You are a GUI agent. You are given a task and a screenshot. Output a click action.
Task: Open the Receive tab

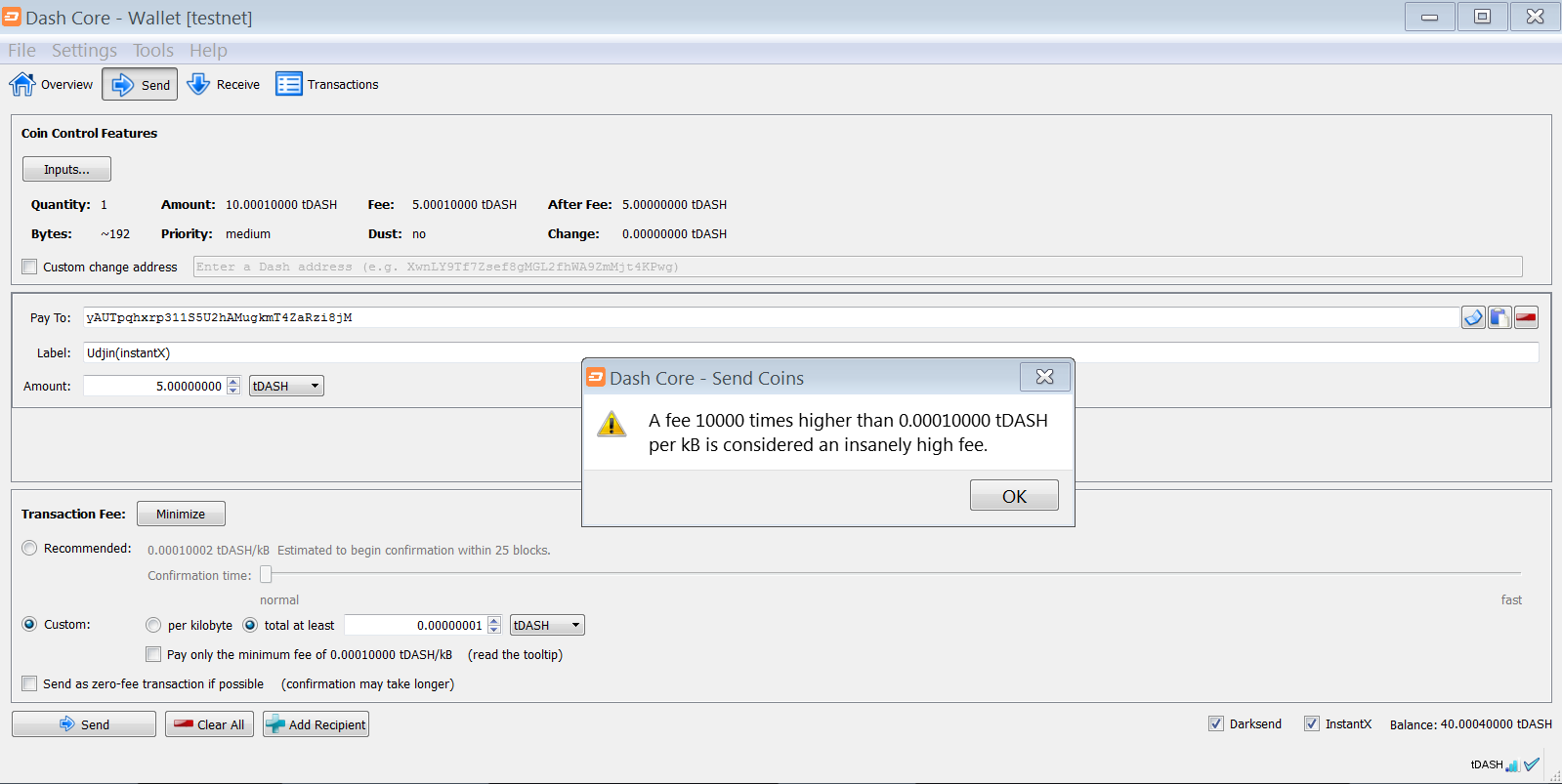224,85
